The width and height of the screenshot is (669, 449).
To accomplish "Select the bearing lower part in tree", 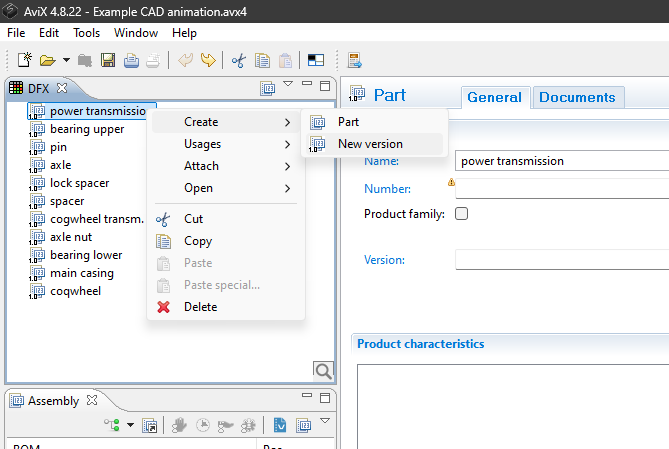I will [86, 255].
